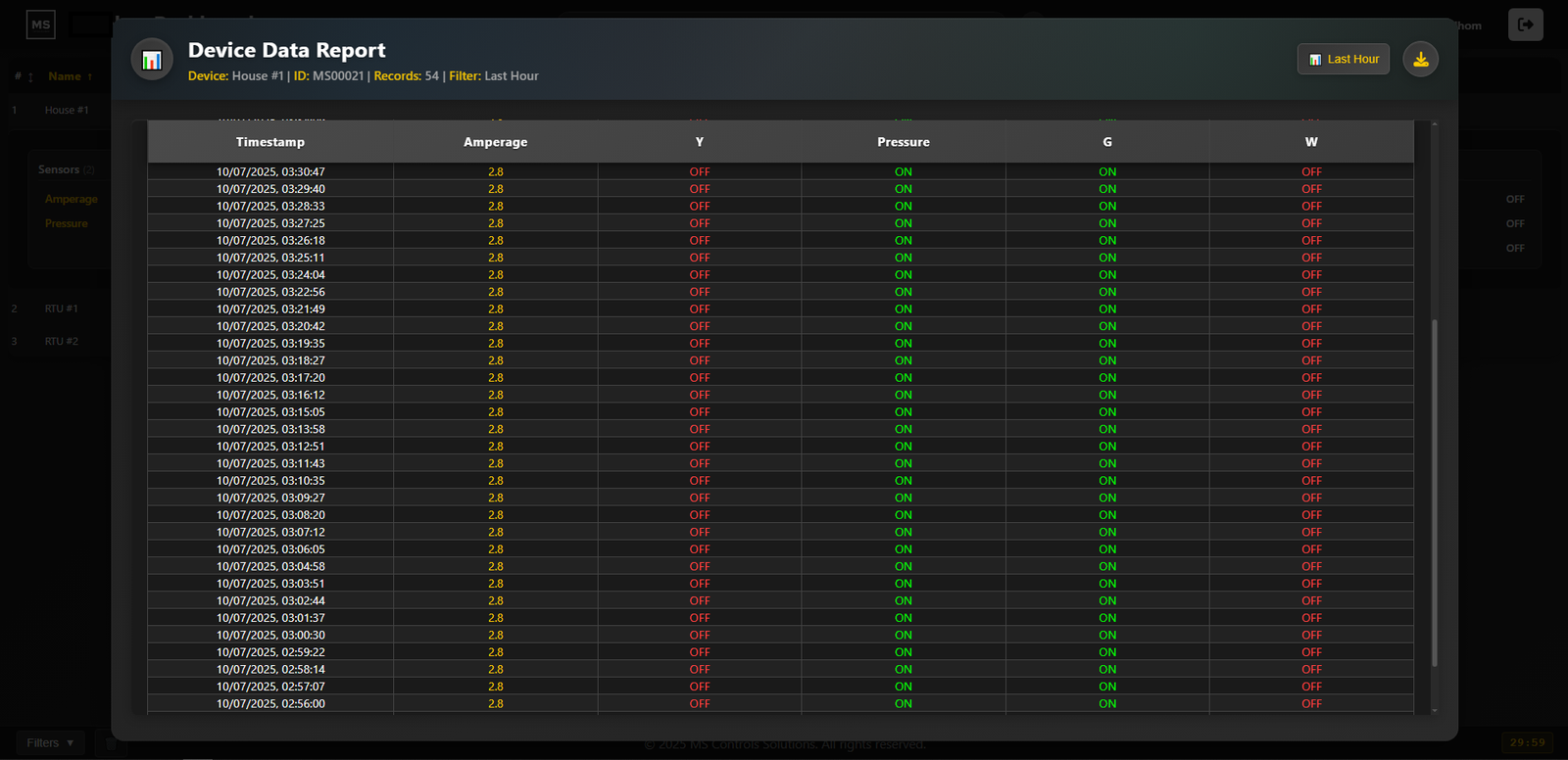Click the chart icon beside Device Data Report

152,60
